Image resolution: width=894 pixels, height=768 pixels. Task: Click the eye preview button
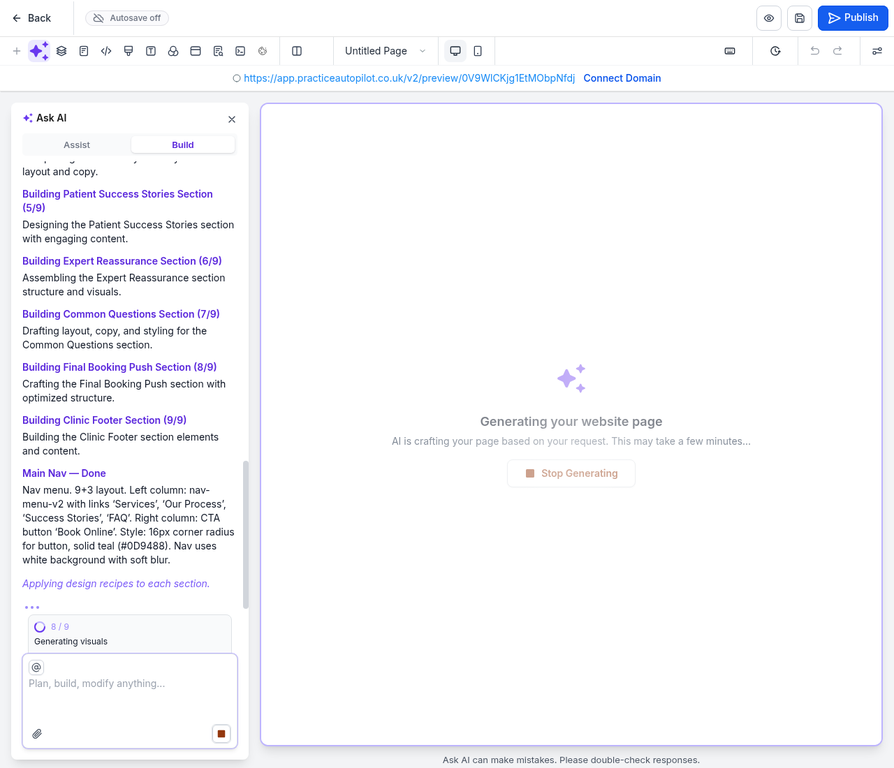(x=769, y=18)
